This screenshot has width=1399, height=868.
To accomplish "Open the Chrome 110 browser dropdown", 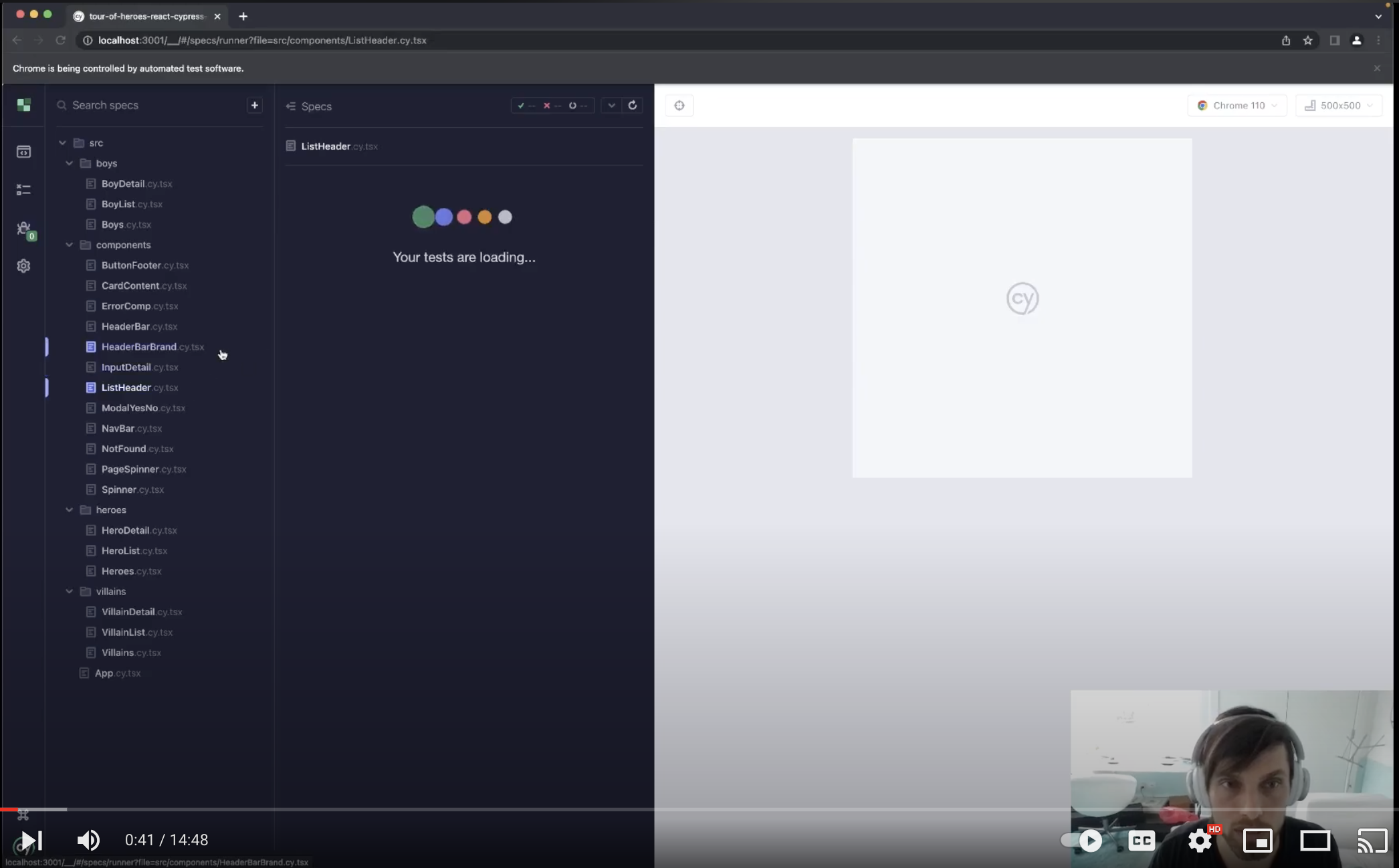I will 1237,106.
